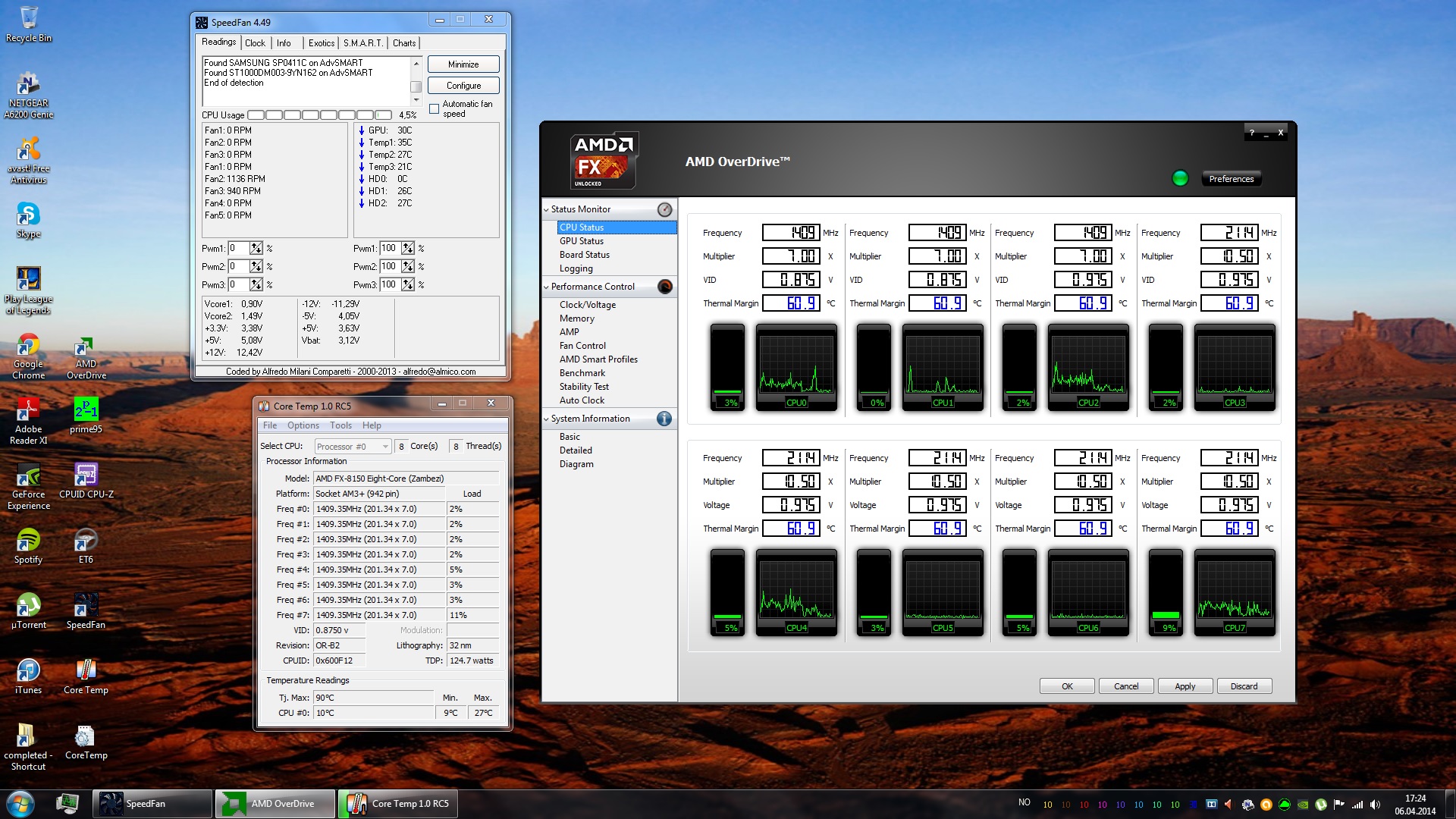Switch to SpeedFan Clock tab
This screenshot has height=819, width=1456.
255,43
